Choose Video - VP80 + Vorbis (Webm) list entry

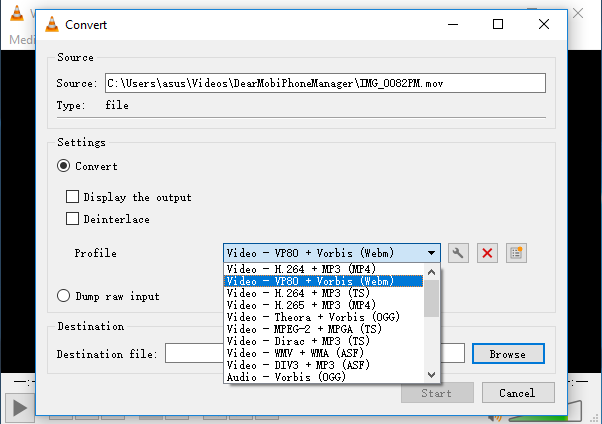pyautogui.click(x=324, y=281)
